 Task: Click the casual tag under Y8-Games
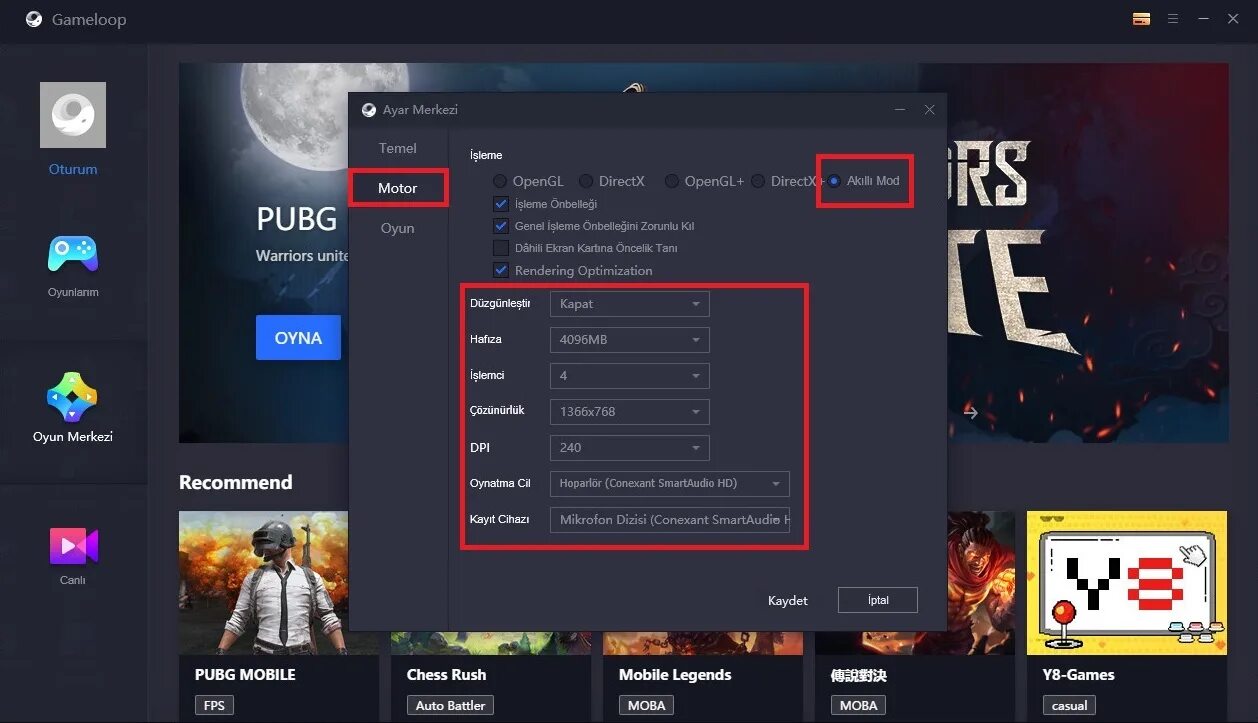pos(1070,705)
